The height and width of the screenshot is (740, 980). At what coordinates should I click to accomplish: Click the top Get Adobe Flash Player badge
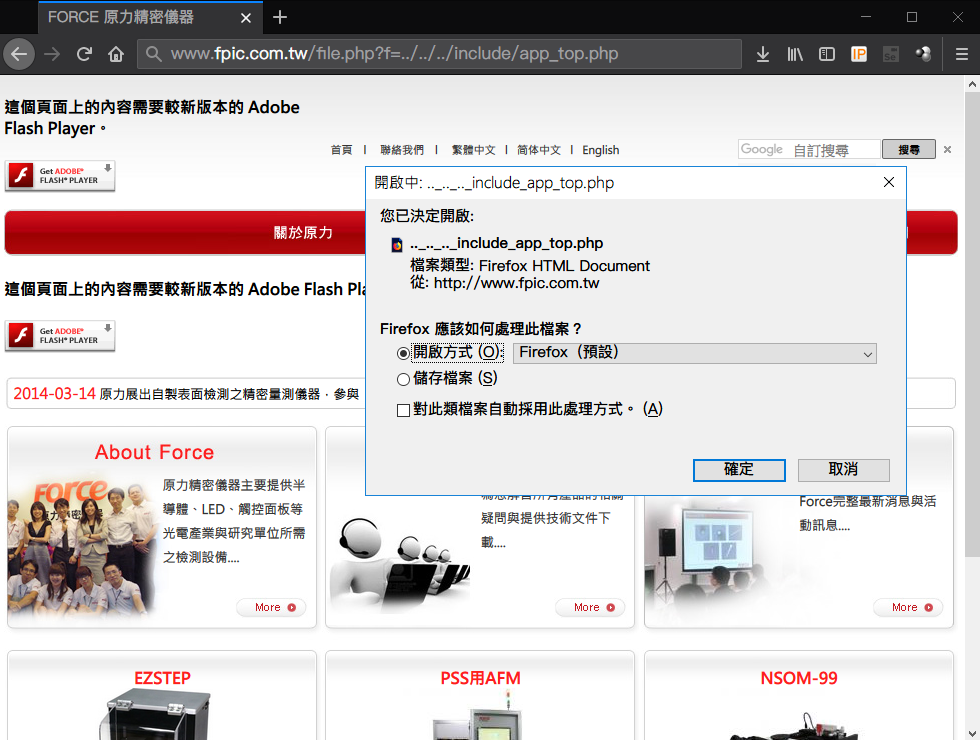pyautogui.click(x=60, y=176)
